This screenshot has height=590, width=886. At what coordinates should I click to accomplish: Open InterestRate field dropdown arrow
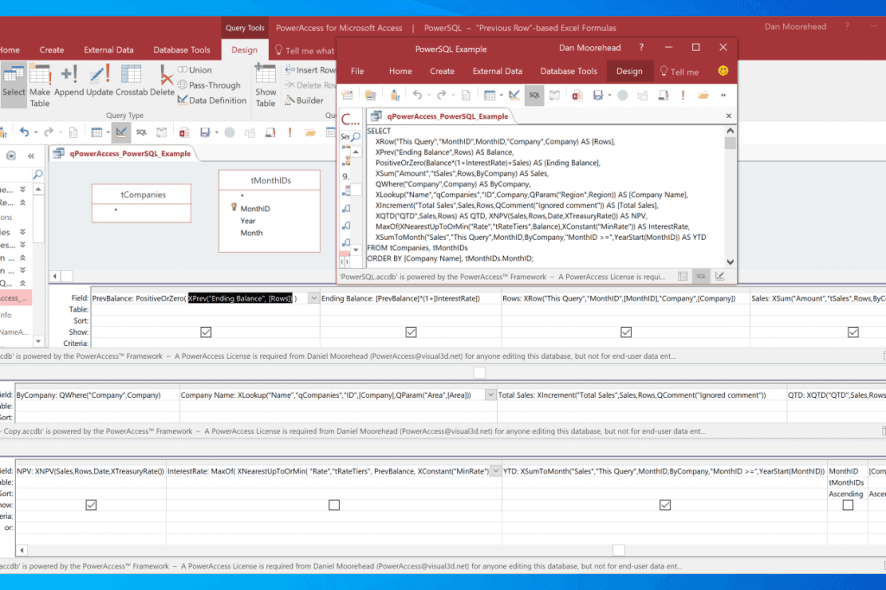(x=496, y=471)
